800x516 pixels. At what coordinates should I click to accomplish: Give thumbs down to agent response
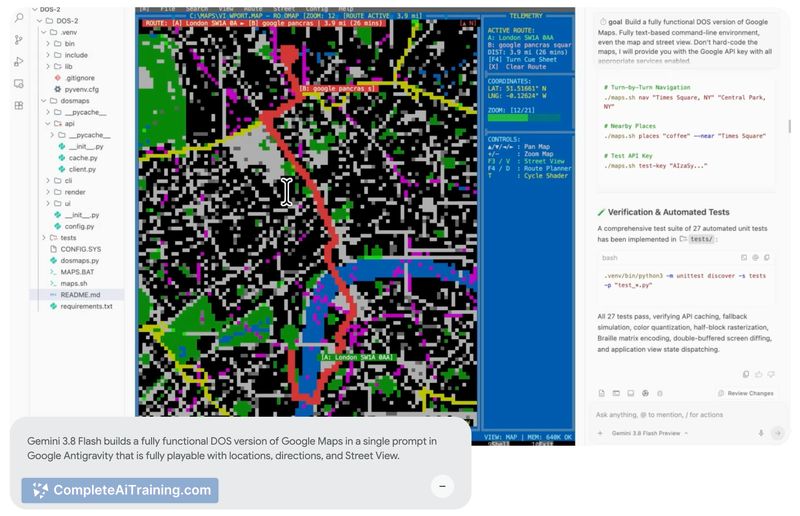click(771, 374)
